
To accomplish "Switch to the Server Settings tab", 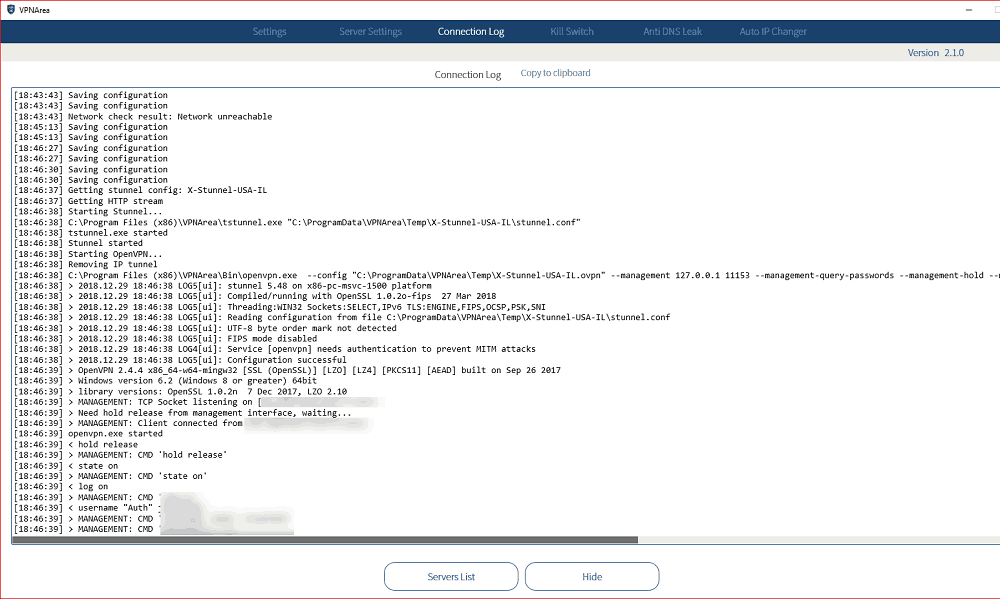I will 370,32.
